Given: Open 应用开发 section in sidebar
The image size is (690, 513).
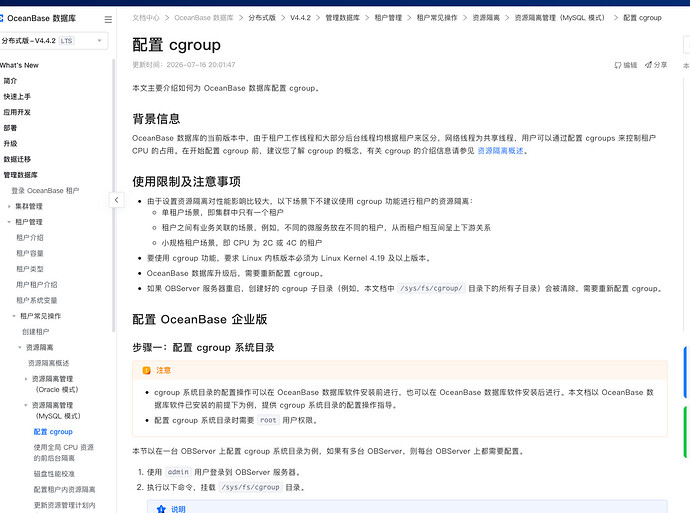Looking at the screenshot, I should pos(17,112).
